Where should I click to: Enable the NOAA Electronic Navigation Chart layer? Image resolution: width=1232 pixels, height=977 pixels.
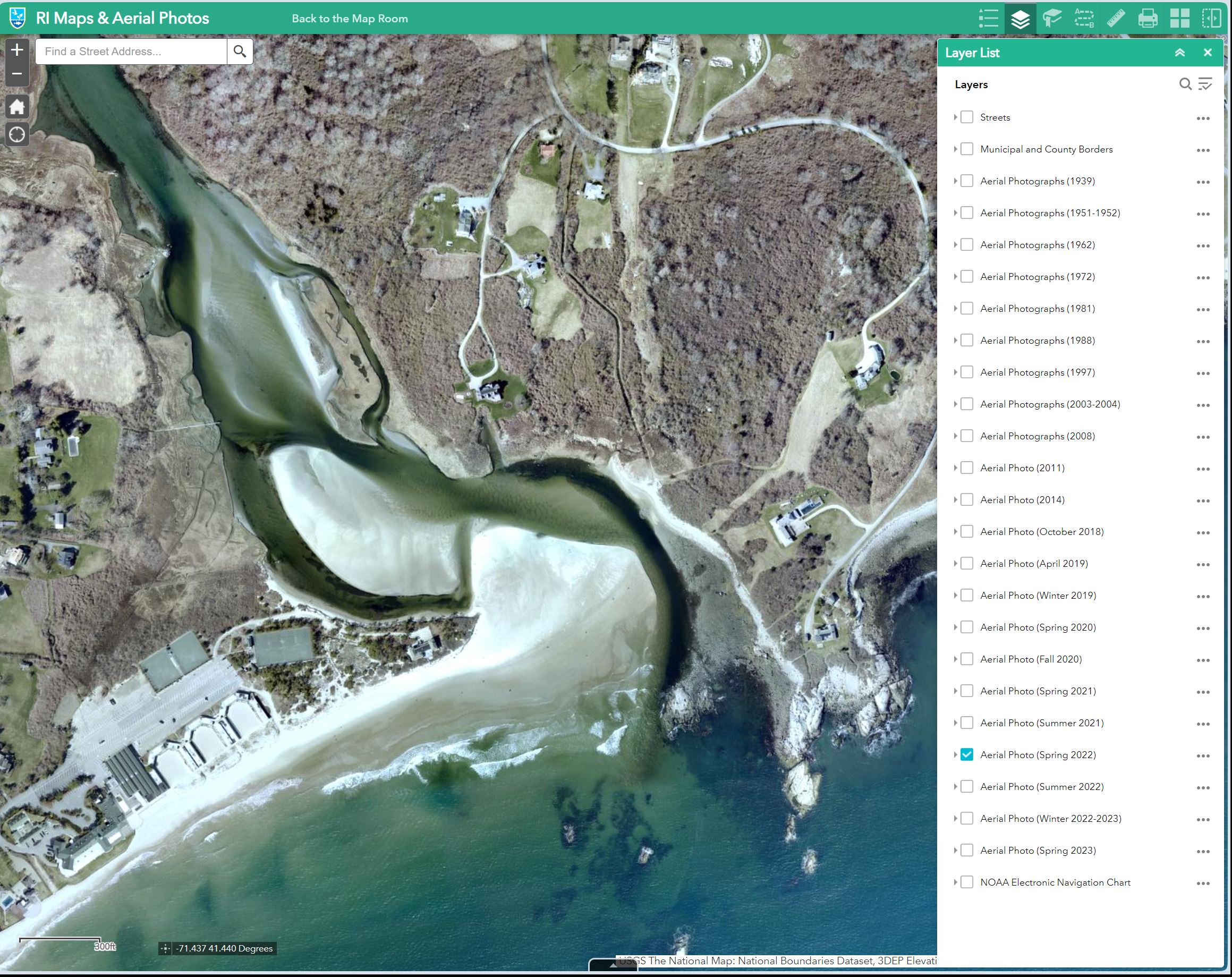coord(966,882)
